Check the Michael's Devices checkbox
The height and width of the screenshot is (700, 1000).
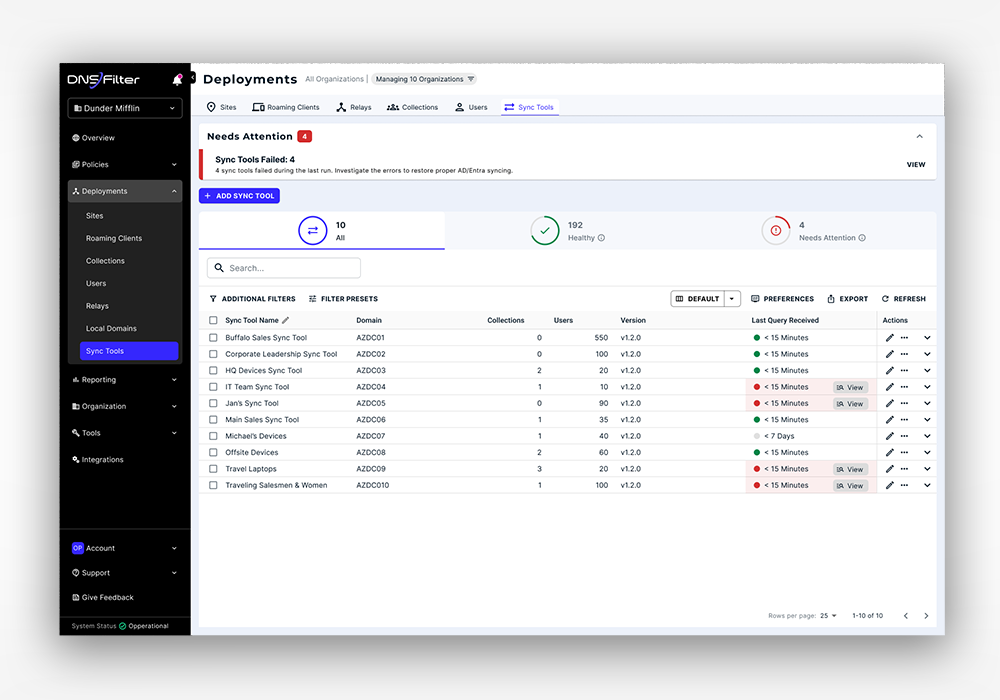pyautogui.click(x=213, y=436)
